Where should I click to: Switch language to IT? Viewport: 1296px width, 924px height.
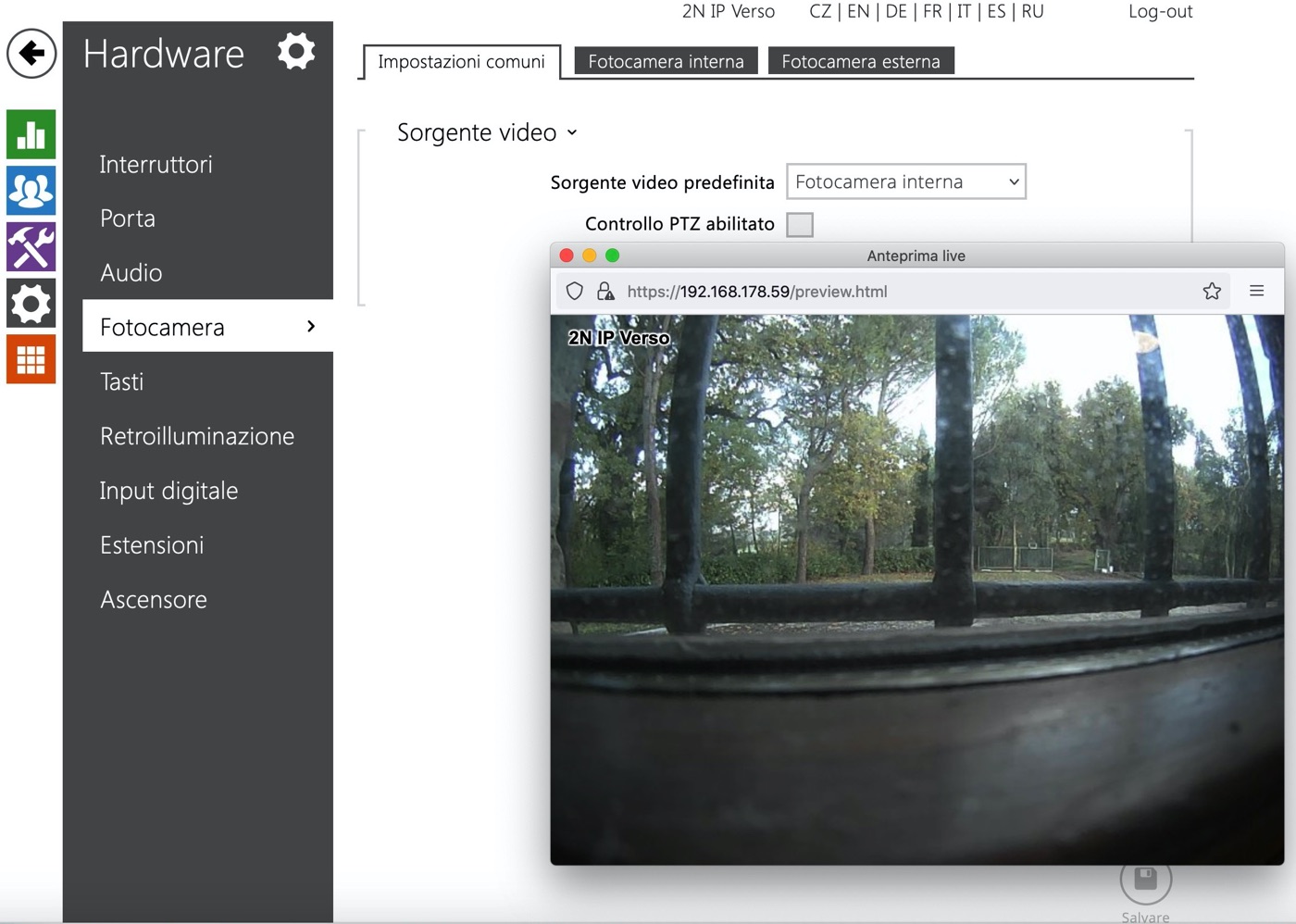pyautogui.click(x=964, y=11)
